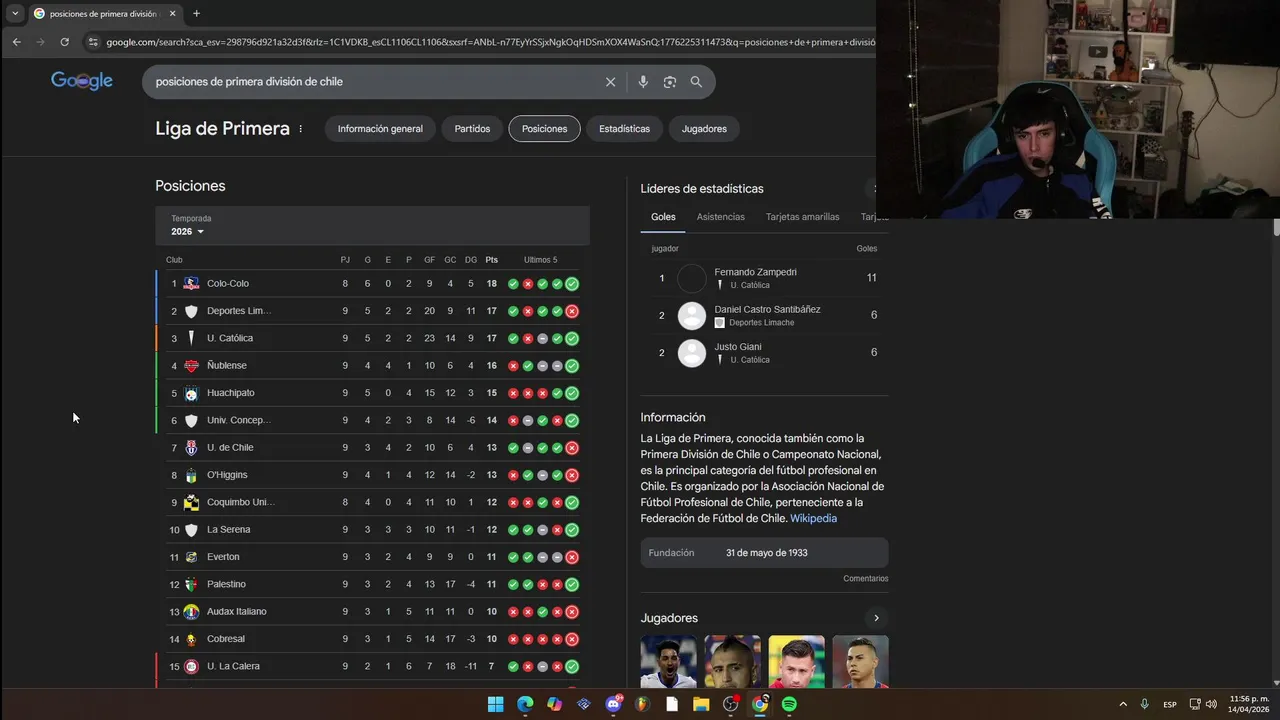Open the Información general tab
Screen dimensions: 1280x720
point(380,129)
